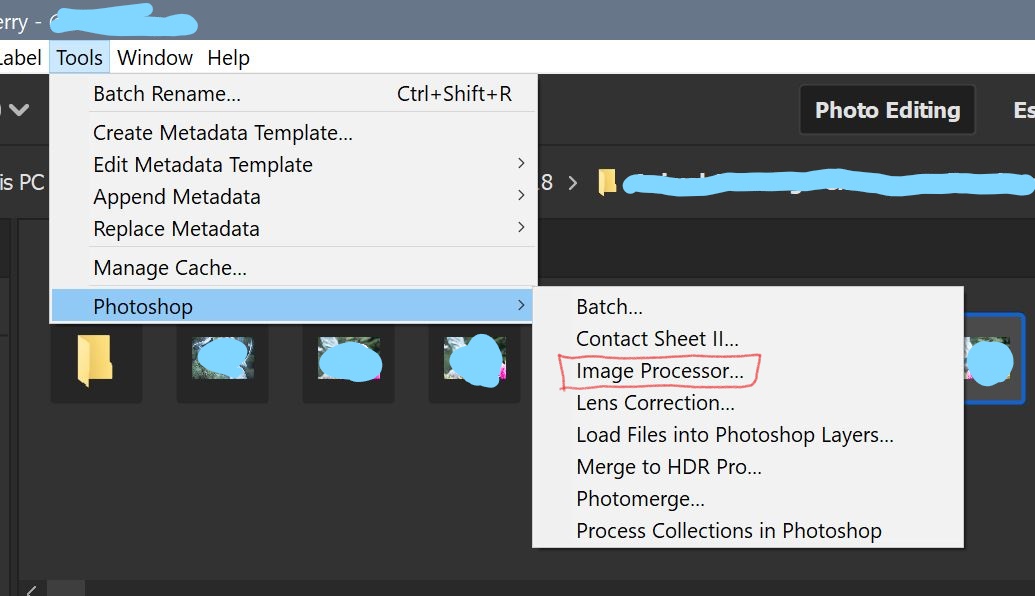Open the Window menu

coord(154,57)
